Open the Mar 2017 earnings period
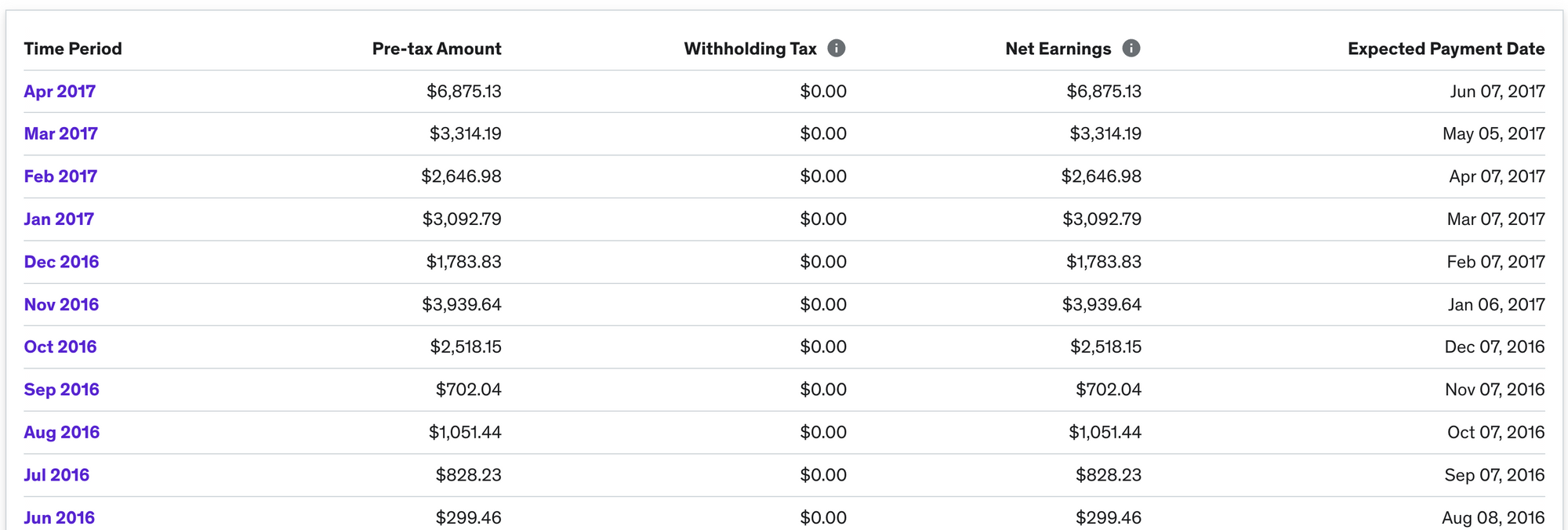This screenshot has height=530, width=1568. coord(60,134)
